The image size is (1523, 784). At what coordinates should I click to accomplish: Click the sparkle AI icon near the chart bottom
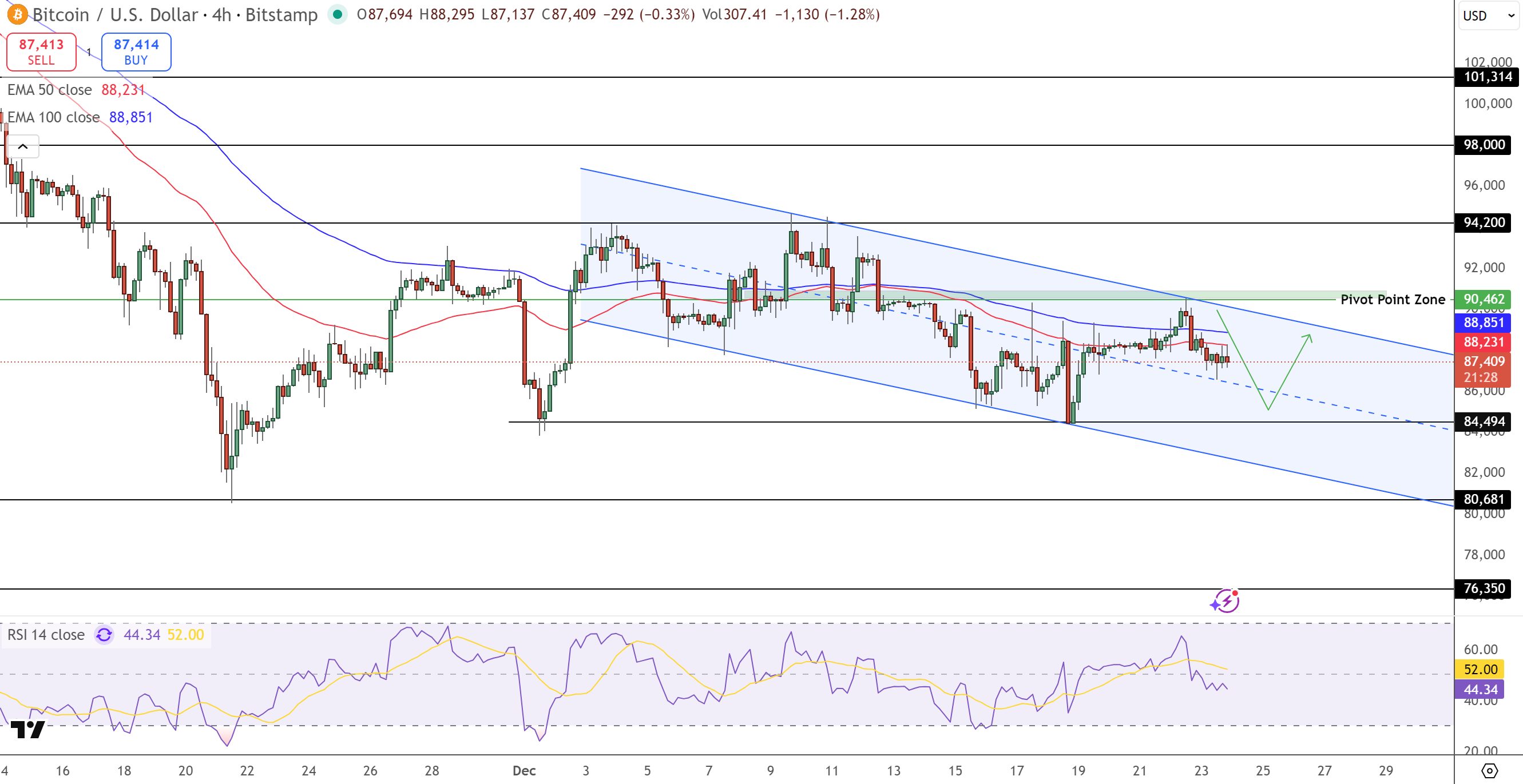1224,601
